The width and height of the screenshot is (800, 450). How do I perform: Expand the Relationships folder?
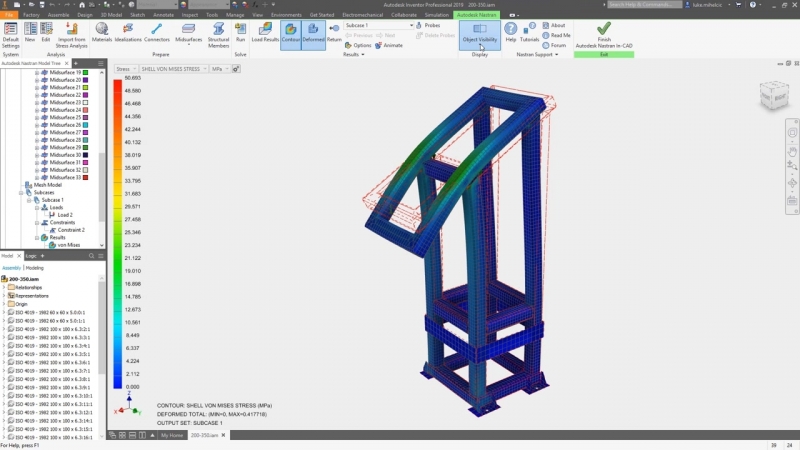coord(4,287)
